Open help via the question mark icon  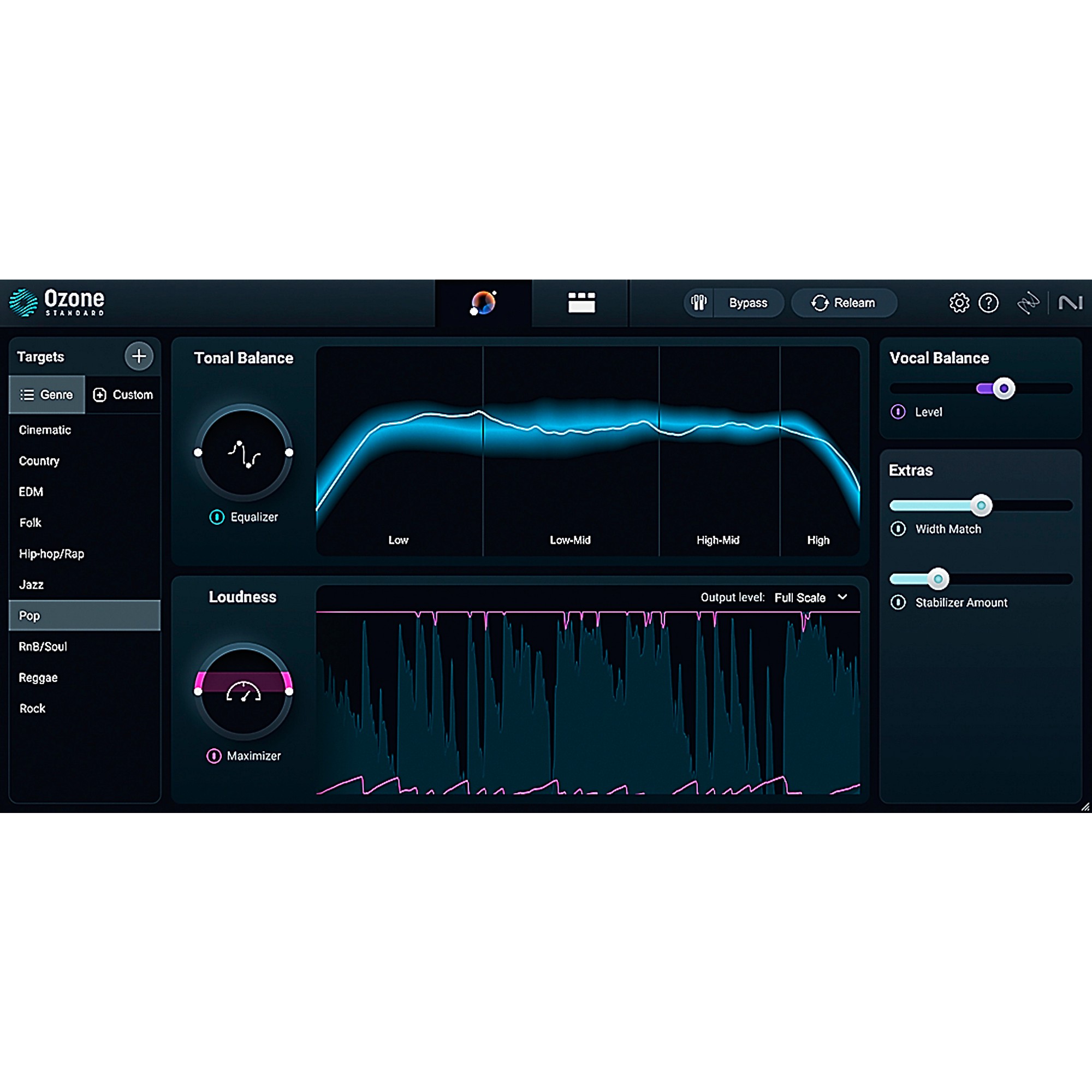(x=989, y=304)
